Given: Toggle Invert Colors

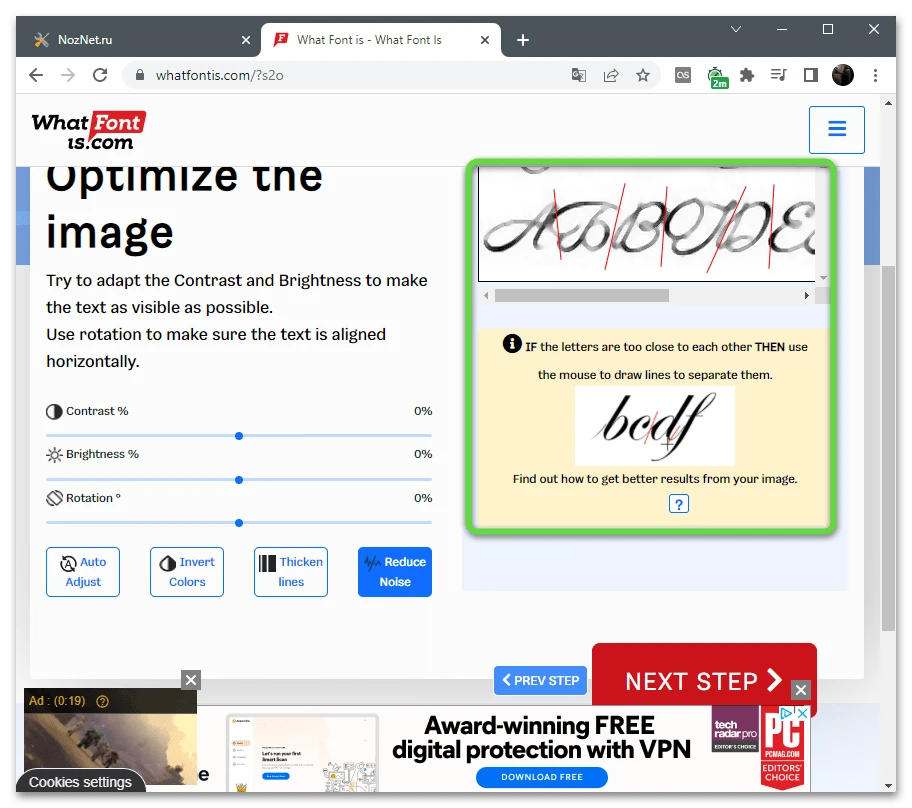Looking at the screenshot, I should click(187, 572).
